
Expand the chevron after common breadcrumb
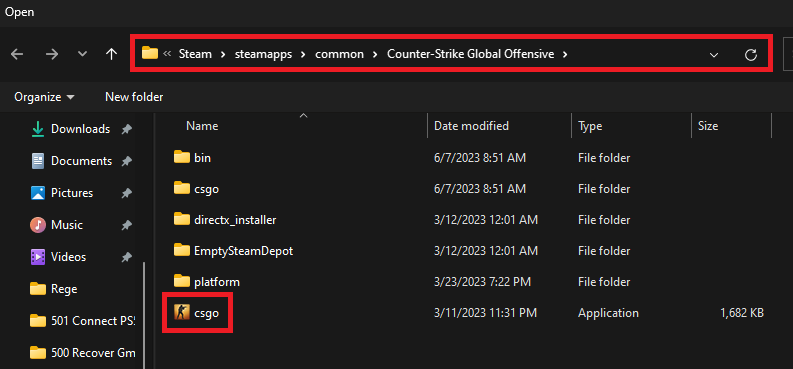click(375, 54)
